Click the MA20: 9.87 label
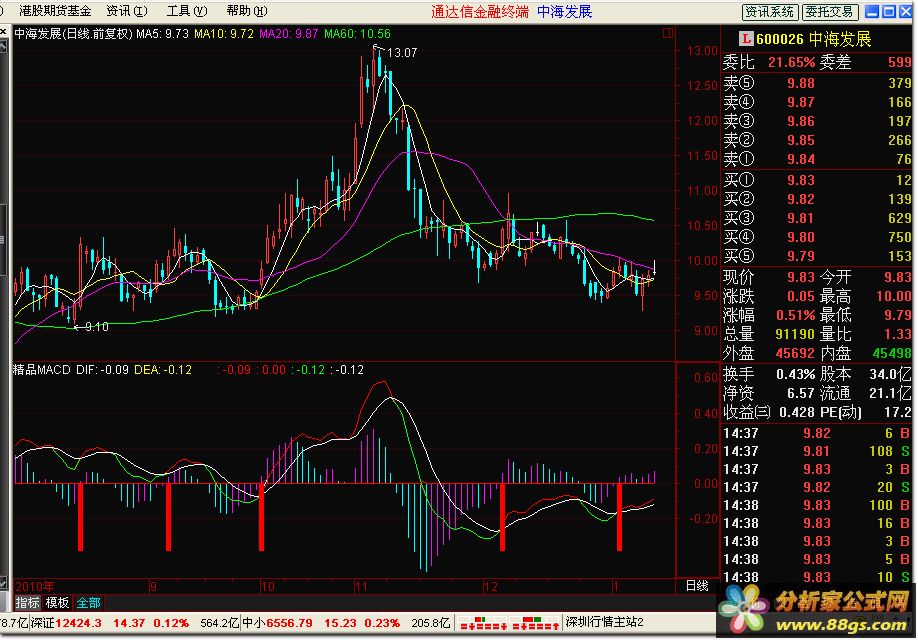This screenshot has width=918, height=640. point(289,34)
